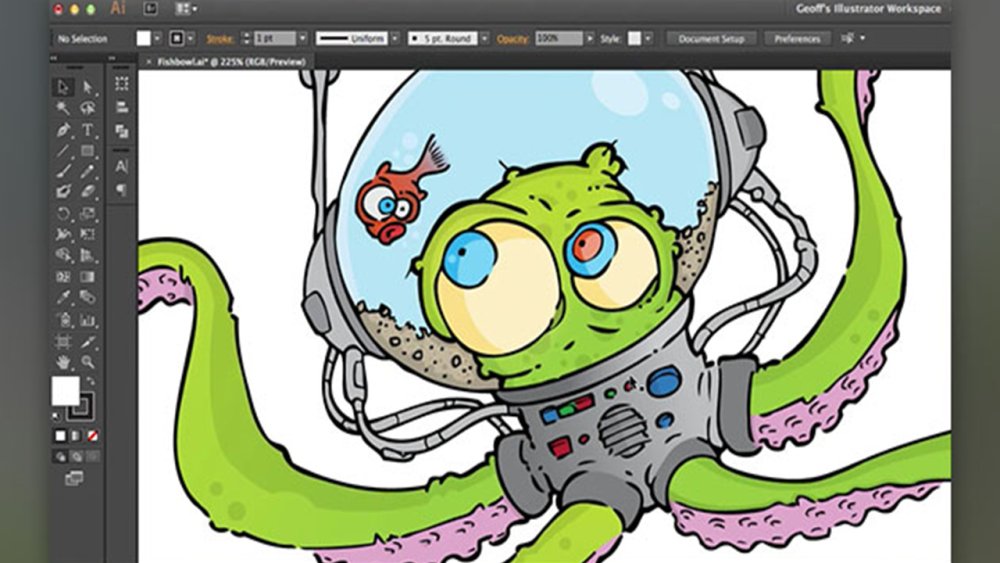Select the Hand tool

[x=63, y=363]
